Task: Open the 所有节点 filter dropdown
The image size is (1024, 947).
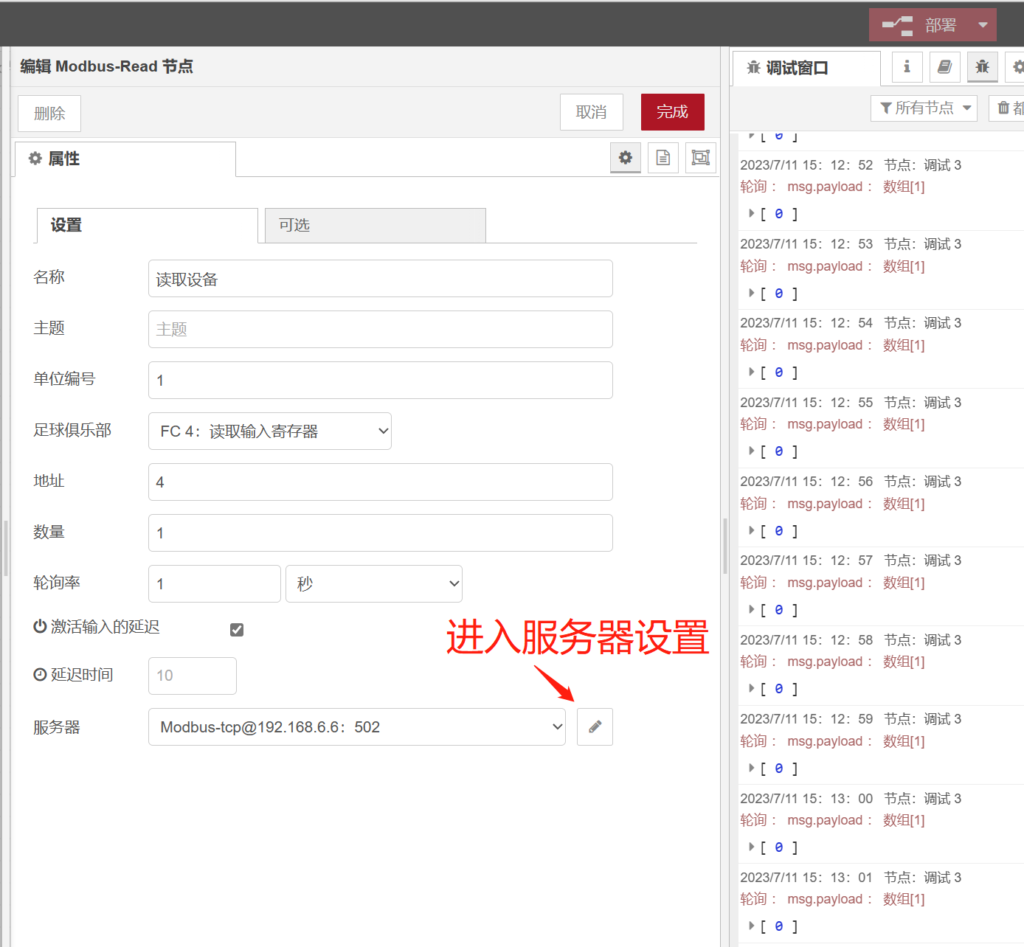Action: [x=924, y=108]
